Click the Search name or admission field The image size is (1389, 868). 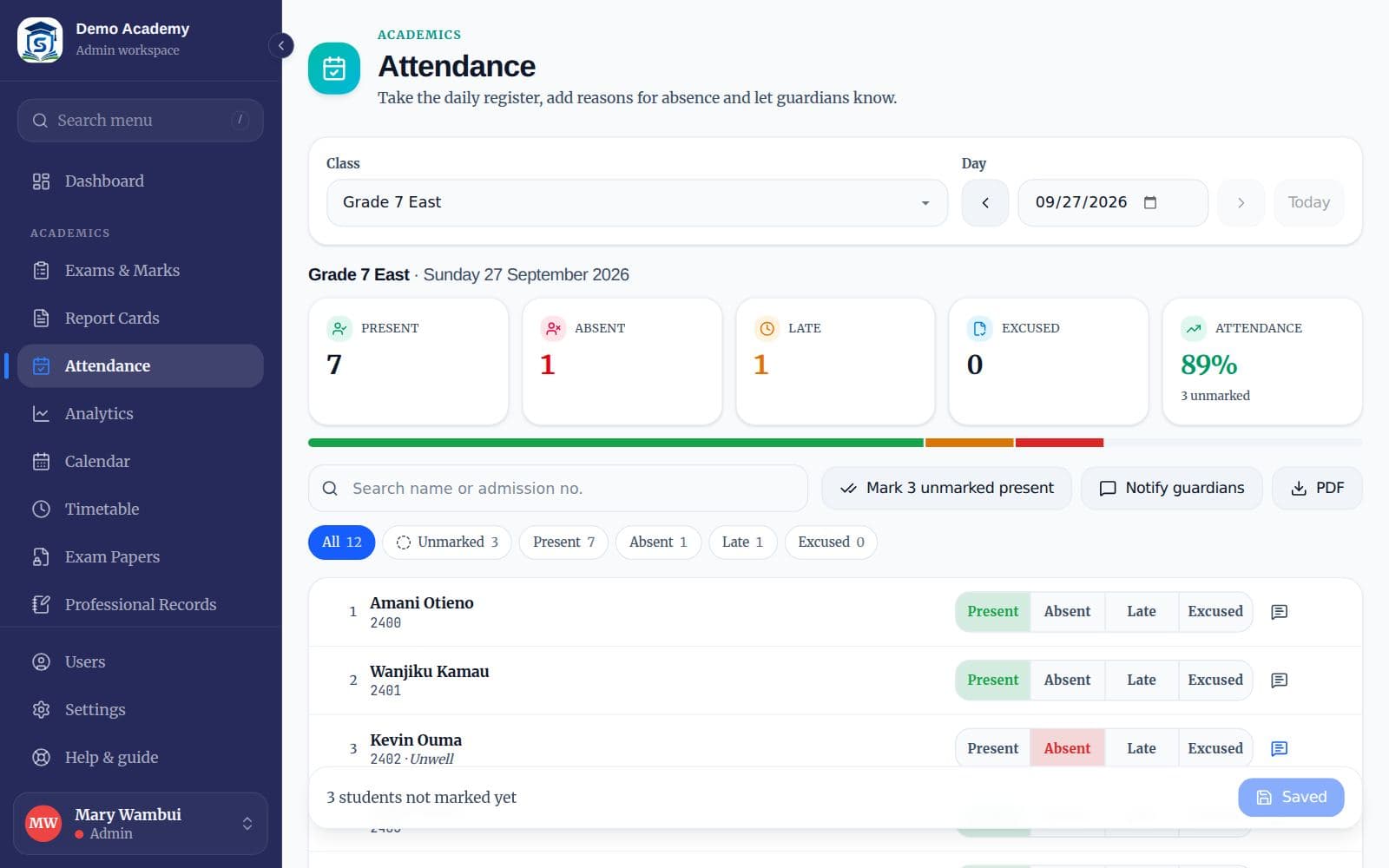558,489
